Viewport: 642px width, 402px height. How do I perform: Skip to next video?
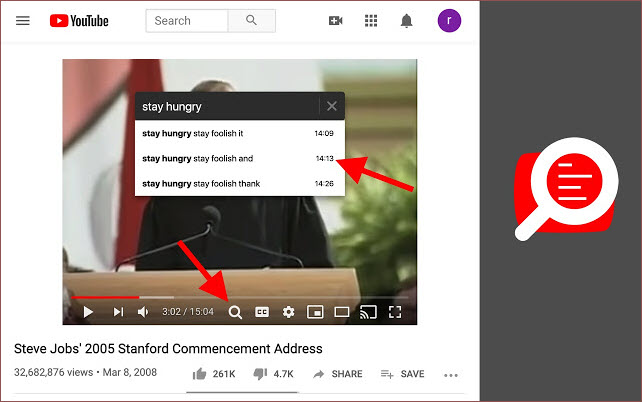tap(118, 312)
